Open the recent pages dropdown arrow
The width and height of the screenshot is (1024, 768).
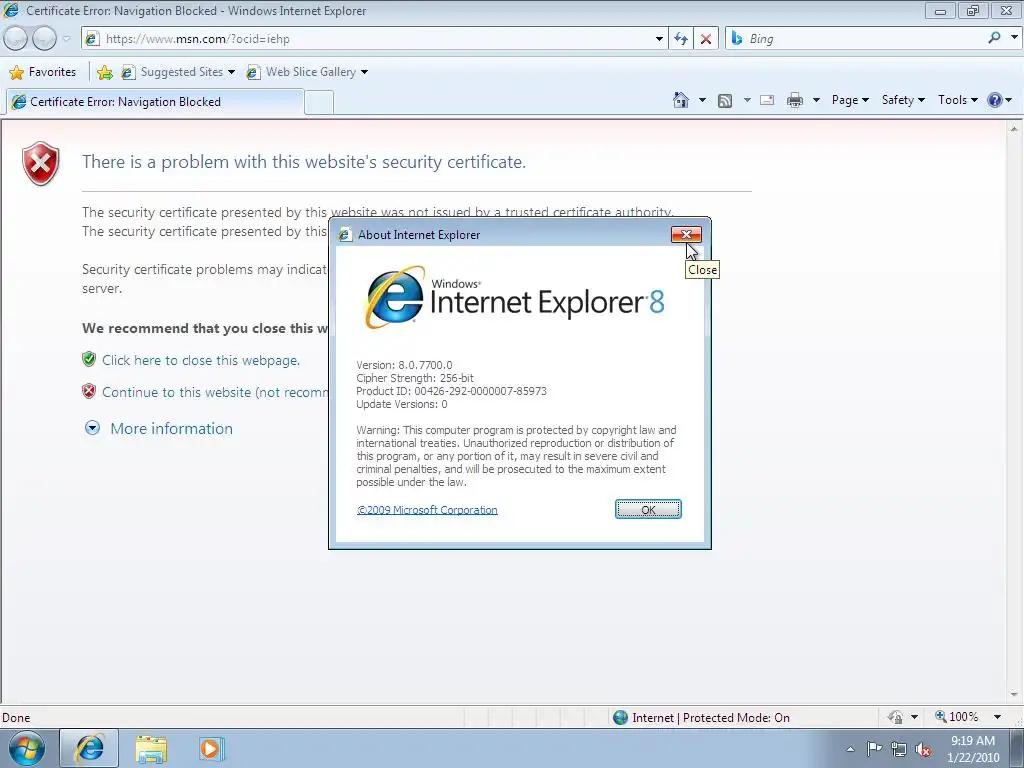click(66, 39)
